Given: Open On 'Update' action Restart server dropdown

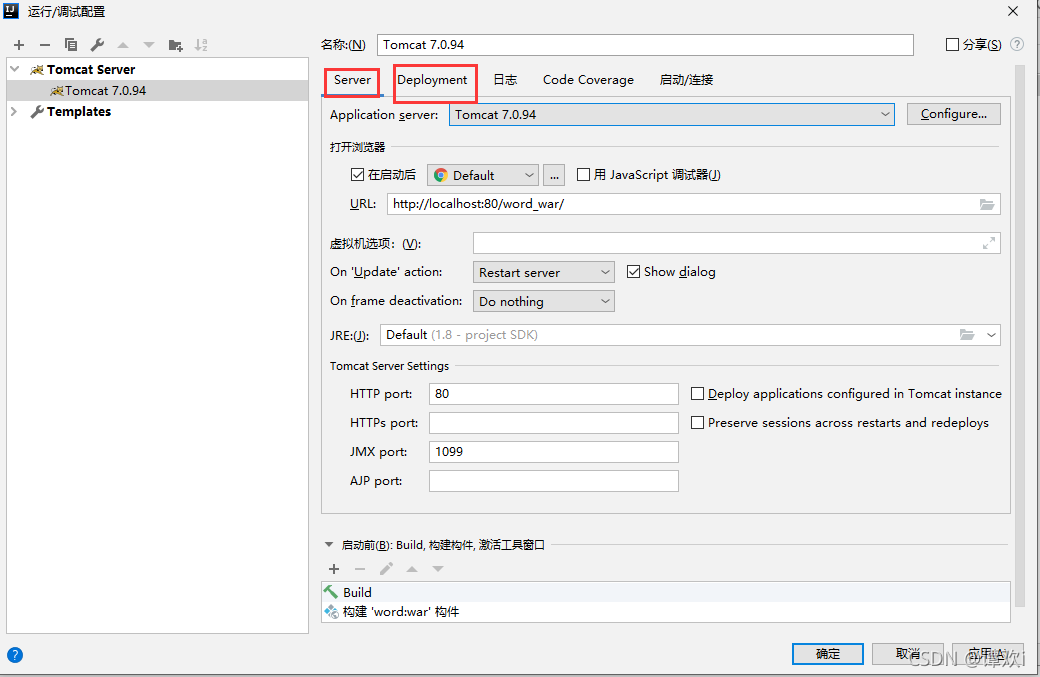Looking at the screenshot, I should point(543,273).
